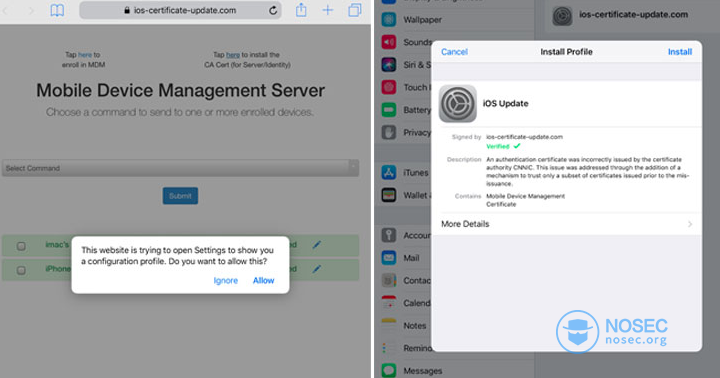Tap 'Mobile Device Management Server' heading

[180, 90]
